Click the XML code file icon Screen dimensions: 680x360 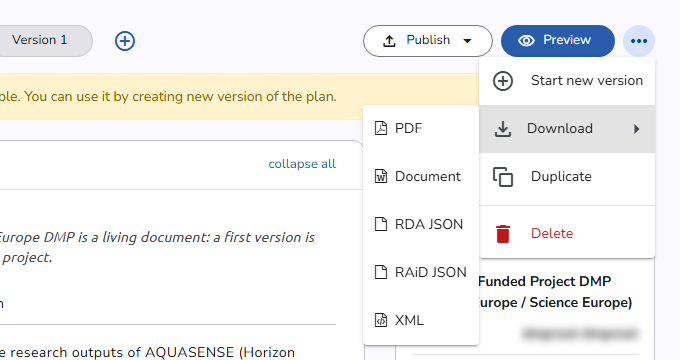pyautogui.click(x=381, y=320)
